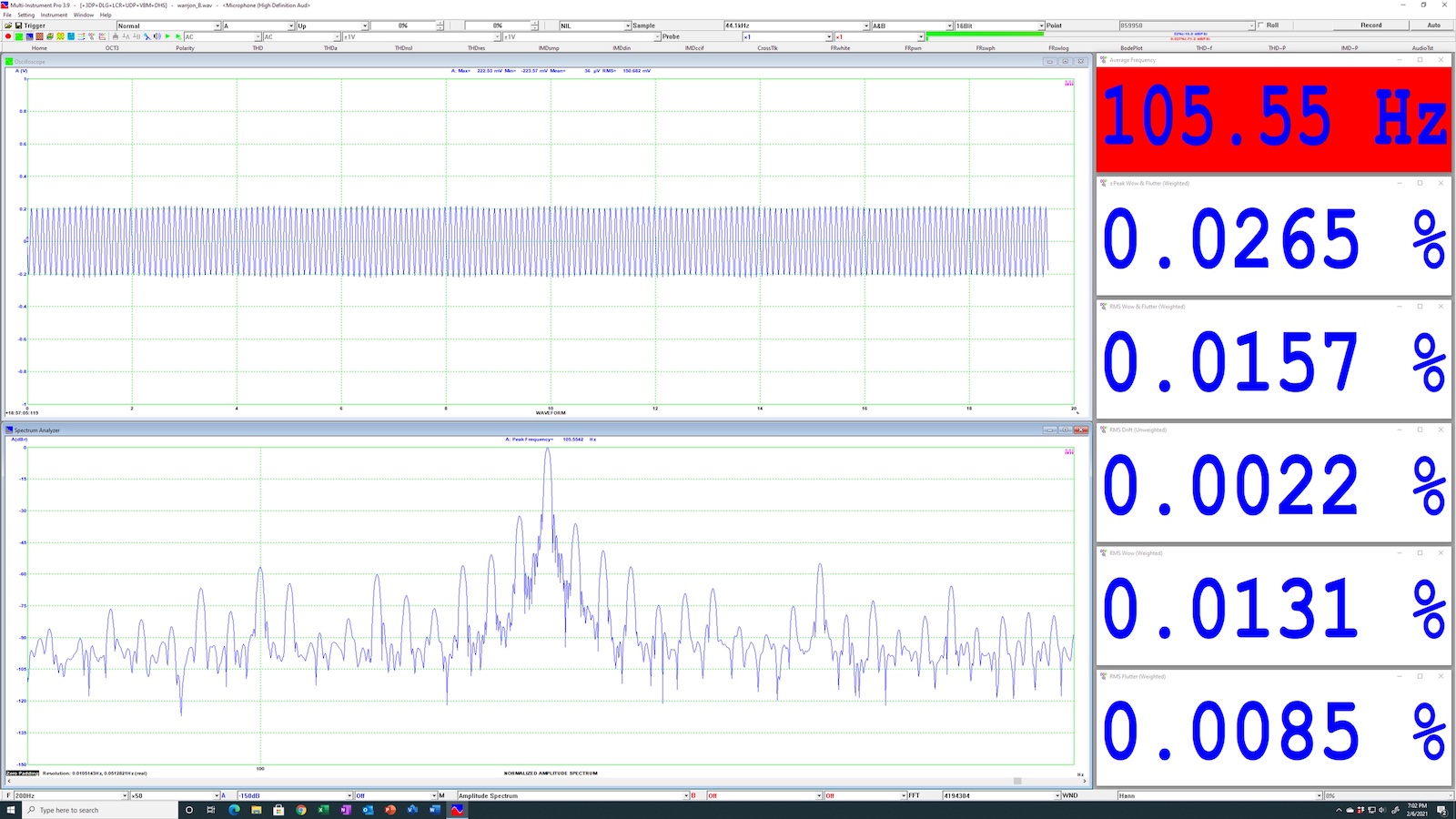This screenshot has height=819, width=1456.
Task: Open PowerPoint from the taskbar
Action: coord(390,810)
